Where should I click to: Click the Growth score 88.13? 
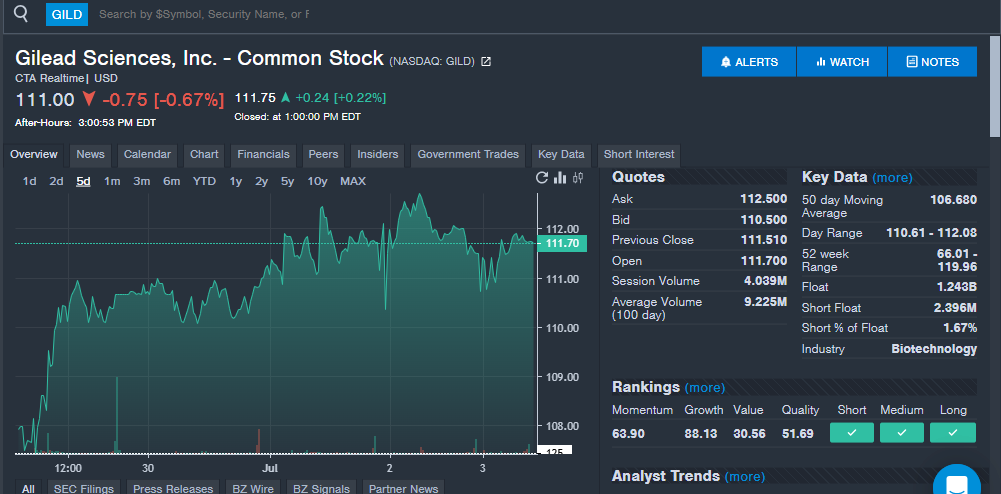pyautogui.click(x=701, y=434)
